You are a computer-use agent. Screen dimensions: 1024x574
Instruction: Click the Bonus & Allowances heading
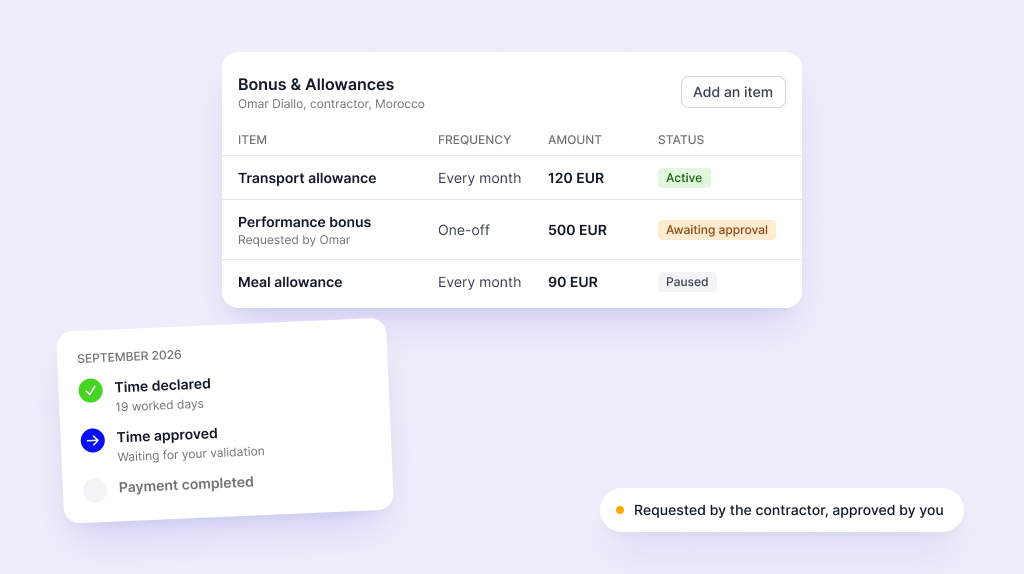(315, 84)
